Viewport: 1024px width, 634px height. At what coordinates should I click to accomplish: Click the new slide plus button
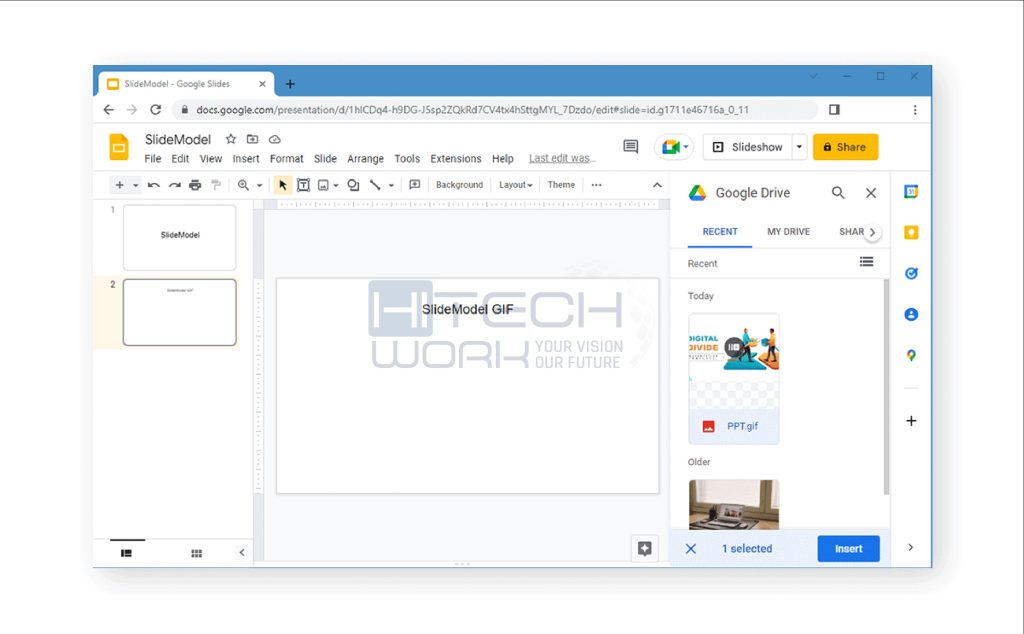click(x=120, y=185)
